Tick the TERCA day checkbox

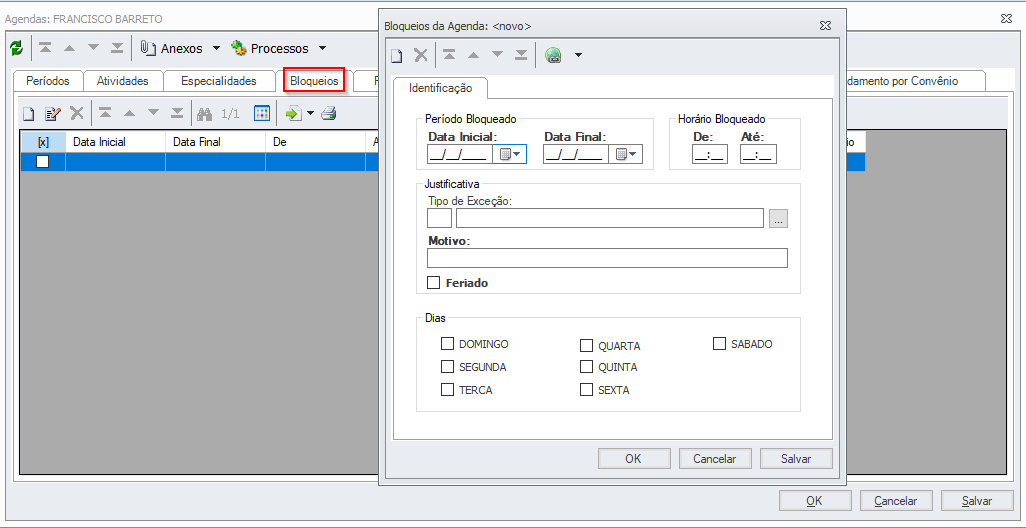tap(448, 389)
